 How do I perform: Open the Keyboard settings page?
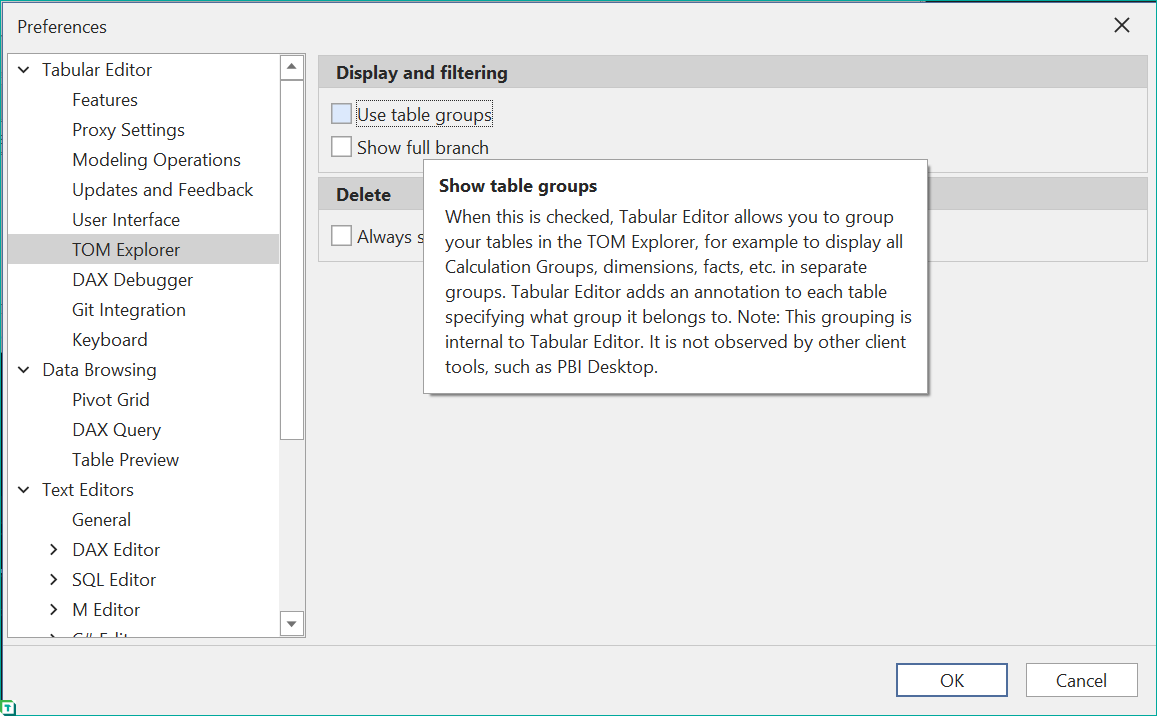point(109,339)
